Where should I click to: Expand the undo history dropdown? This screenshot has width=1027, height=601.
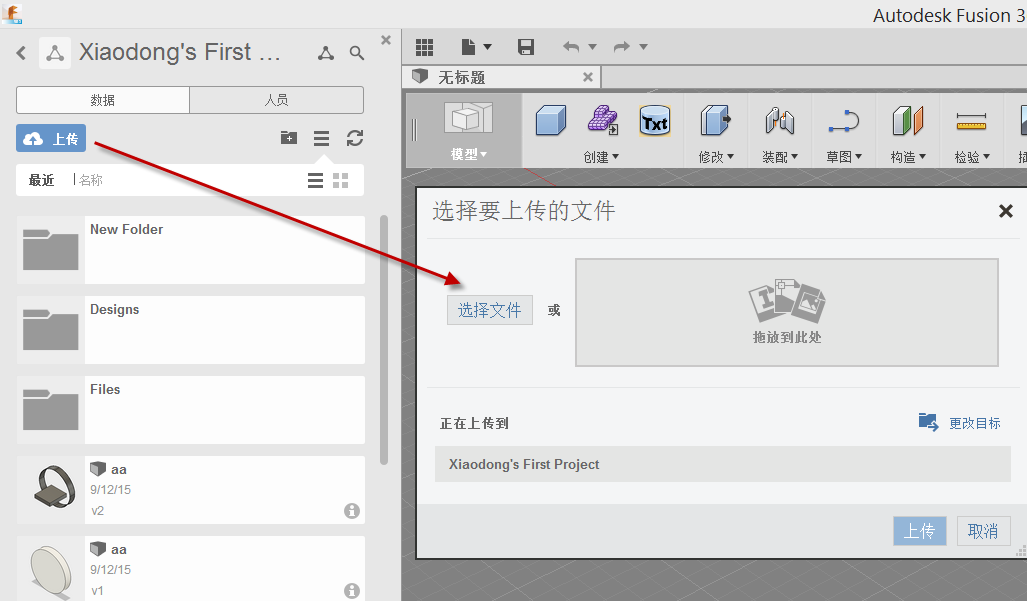[x=593, y=47]
